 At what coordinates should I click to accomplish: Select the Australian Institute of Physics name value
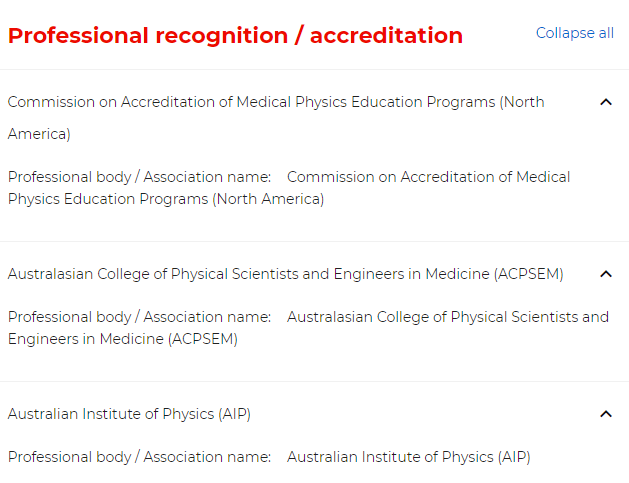click(x=408, y=457)
